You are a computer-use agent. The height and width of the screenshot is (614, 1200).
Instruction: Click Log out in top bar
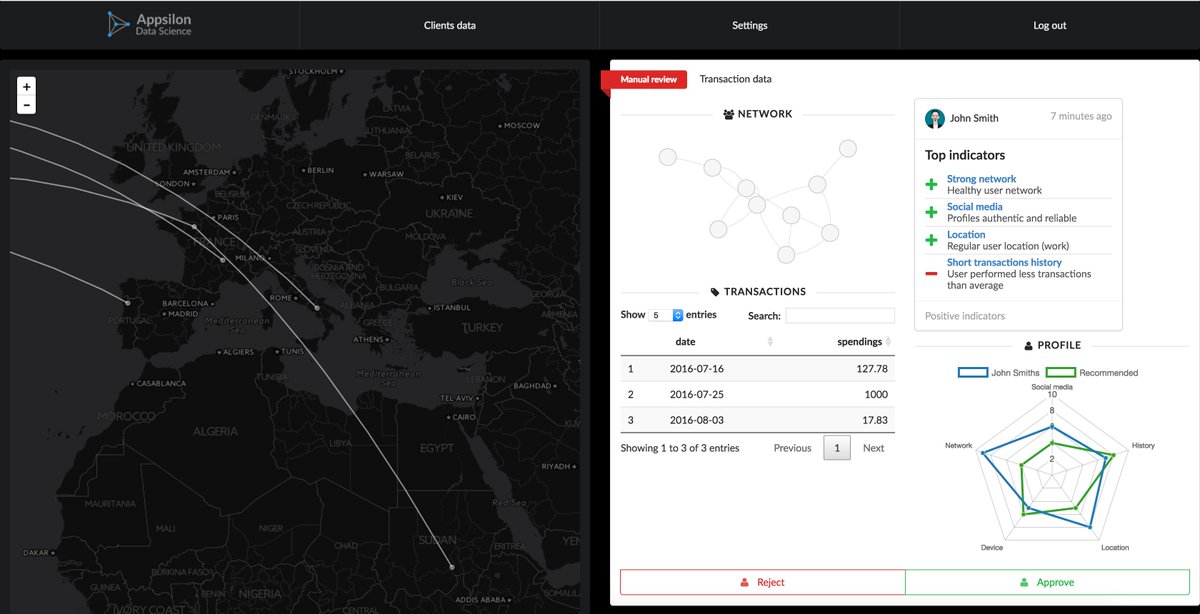pyautogui.click(x=1050, y=25)
